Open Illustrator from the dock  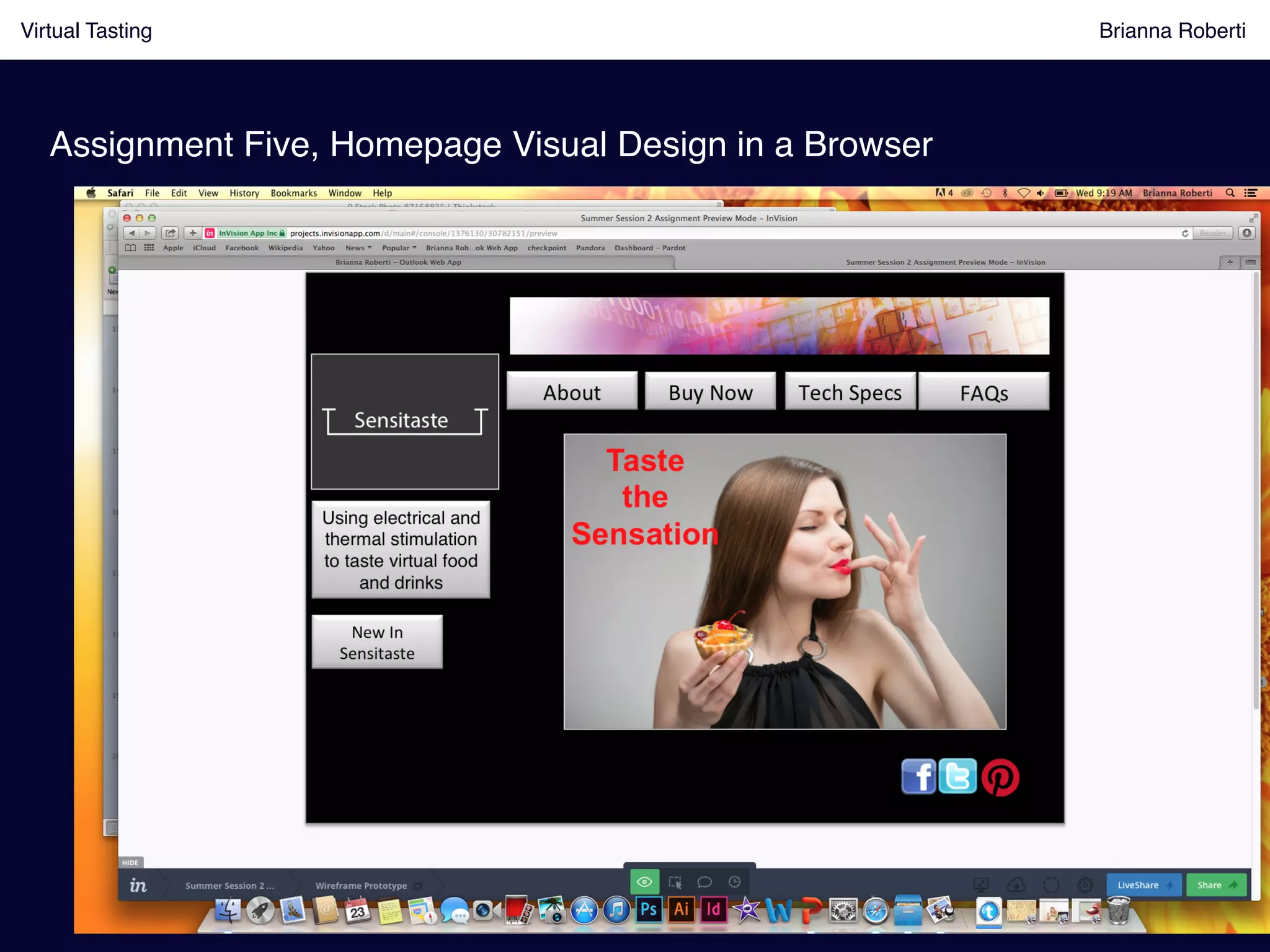coord(681,910)
